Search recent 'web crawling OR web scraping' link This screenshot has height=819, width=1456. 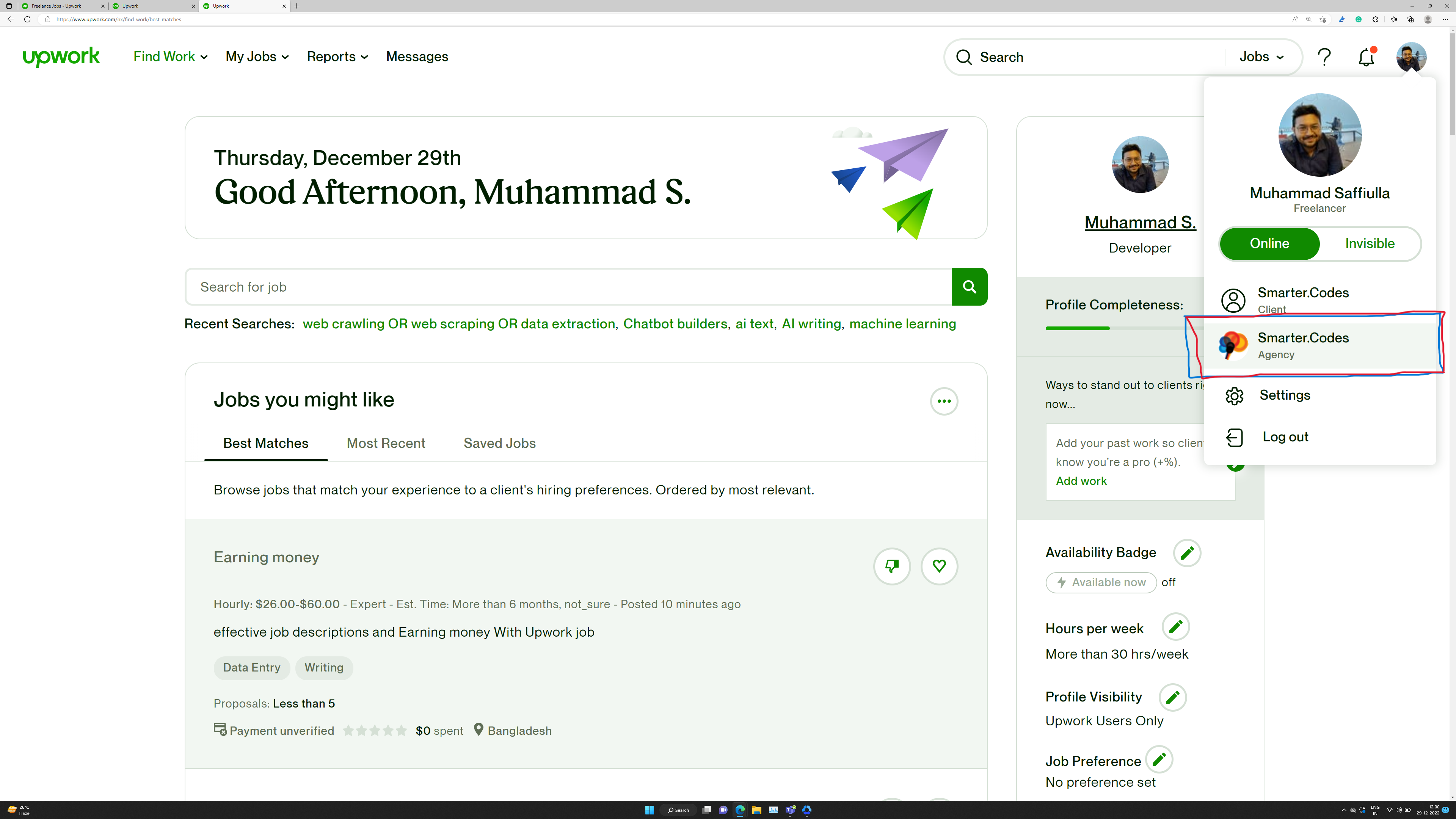(459, 324)
